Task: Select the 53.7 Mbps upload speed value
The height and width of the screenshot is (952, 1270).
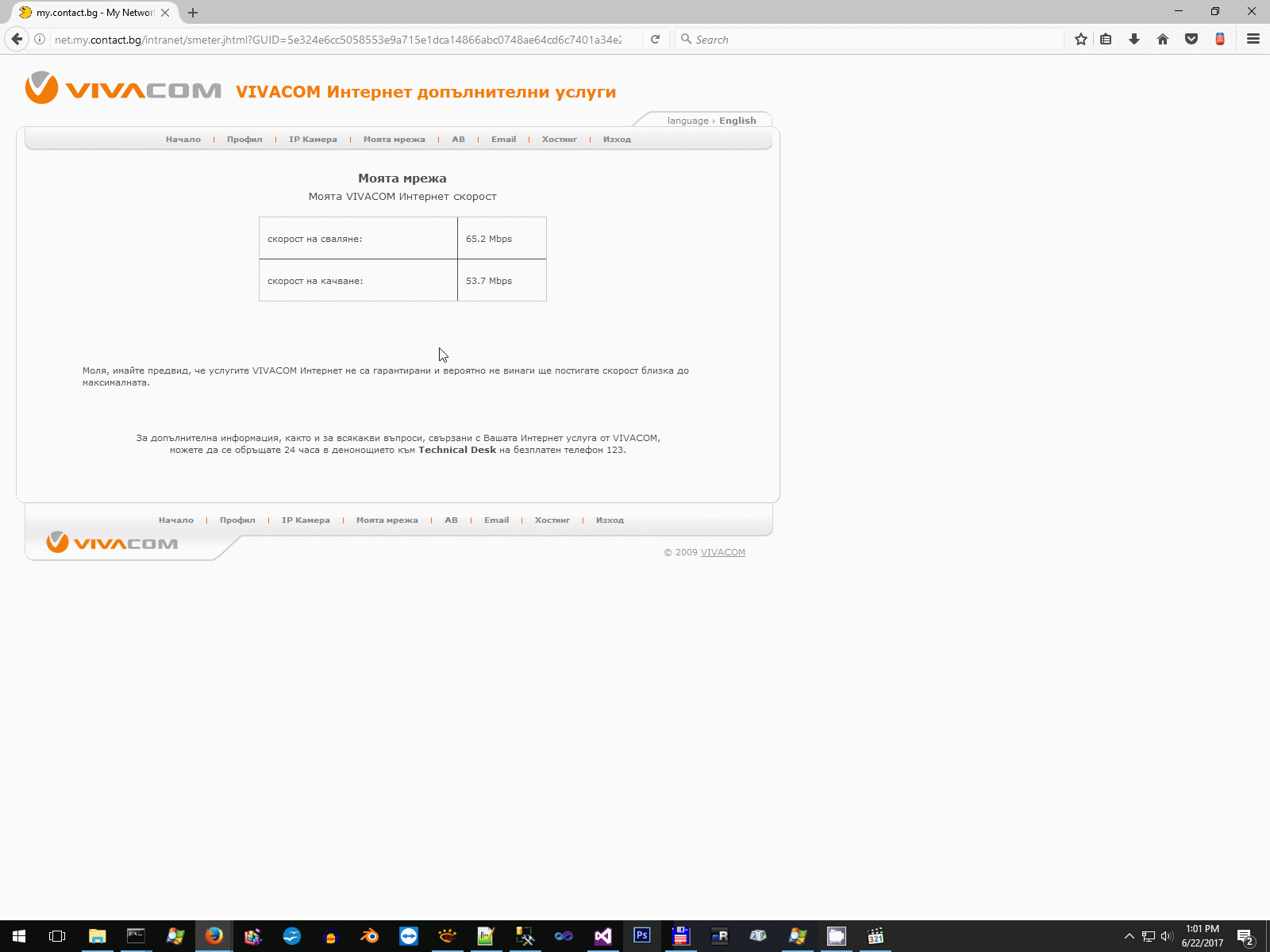Action: pos(489,281)
